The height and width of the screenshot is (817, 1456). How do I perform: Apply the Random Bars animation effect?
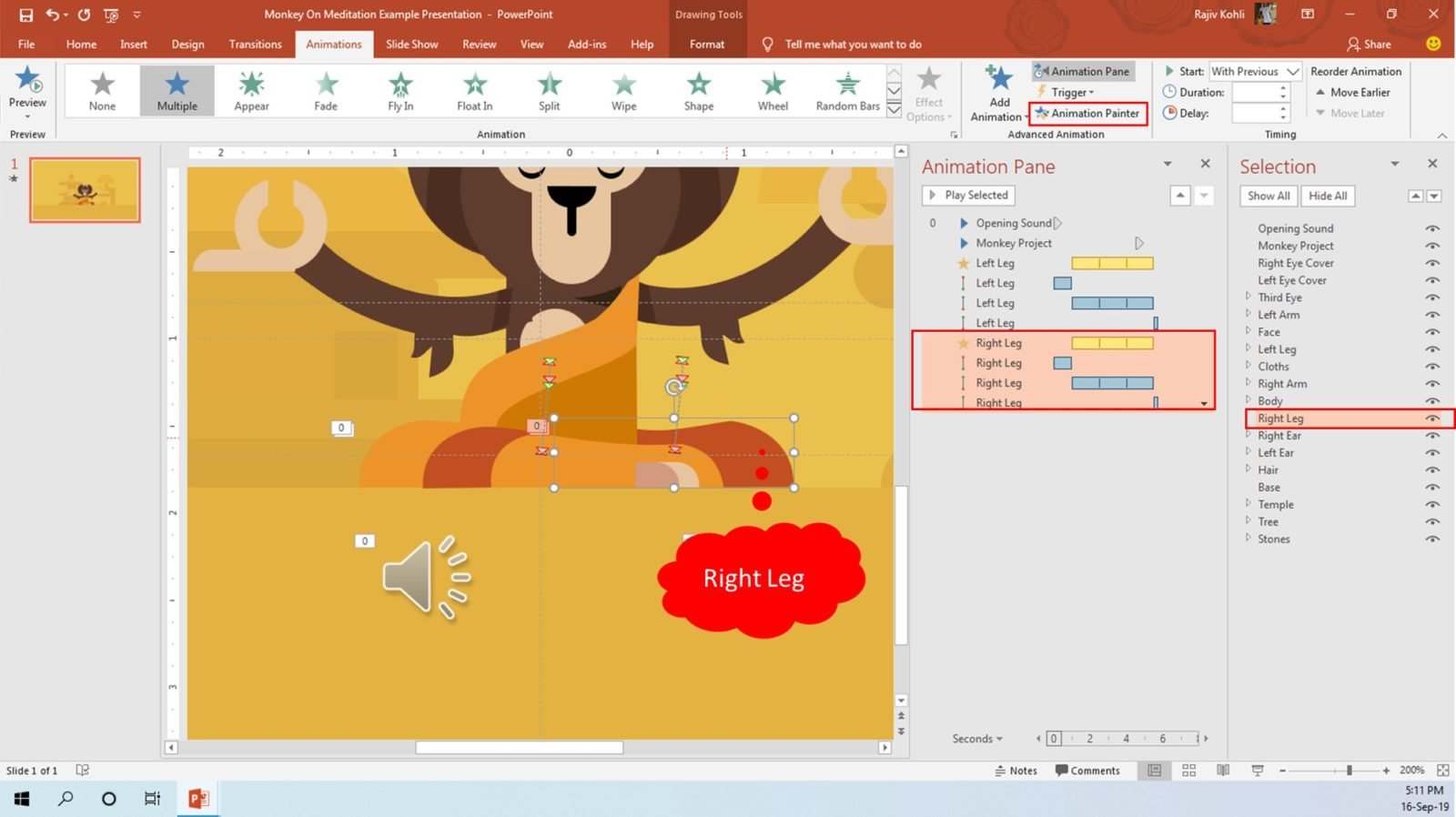[x=848, y=90]
